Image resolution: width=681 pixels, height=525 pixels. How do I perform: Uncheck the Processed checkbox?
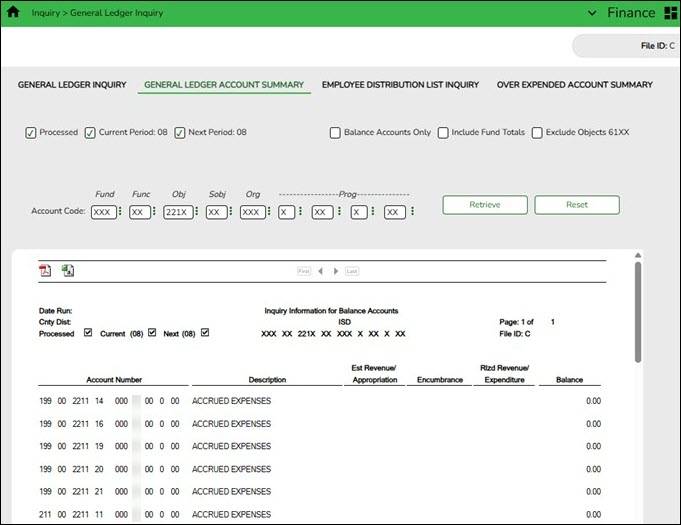[x=31, y=132]
